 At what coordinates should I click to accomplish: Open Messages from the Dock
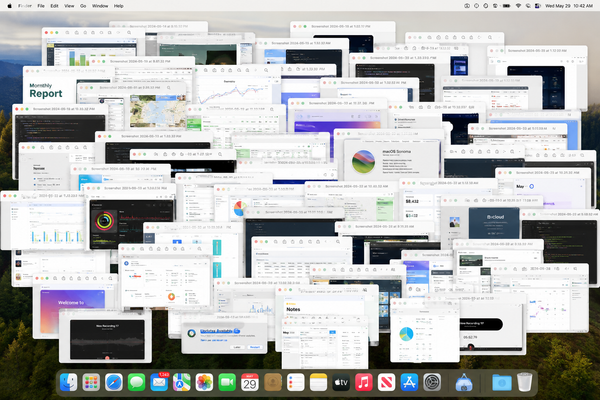click(x=136, y=382)
